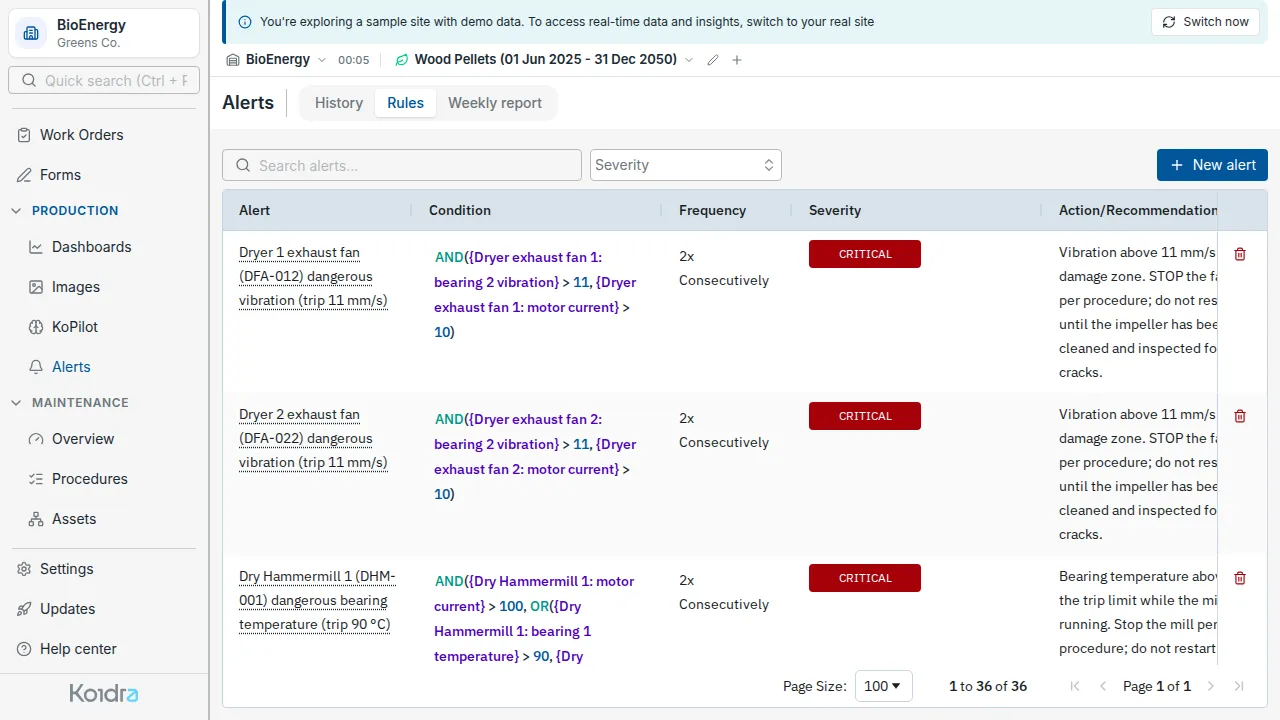Click the Switch now button
Image resolution: width=1280 pixels, height=720 pixels.
coord(1205,22)
